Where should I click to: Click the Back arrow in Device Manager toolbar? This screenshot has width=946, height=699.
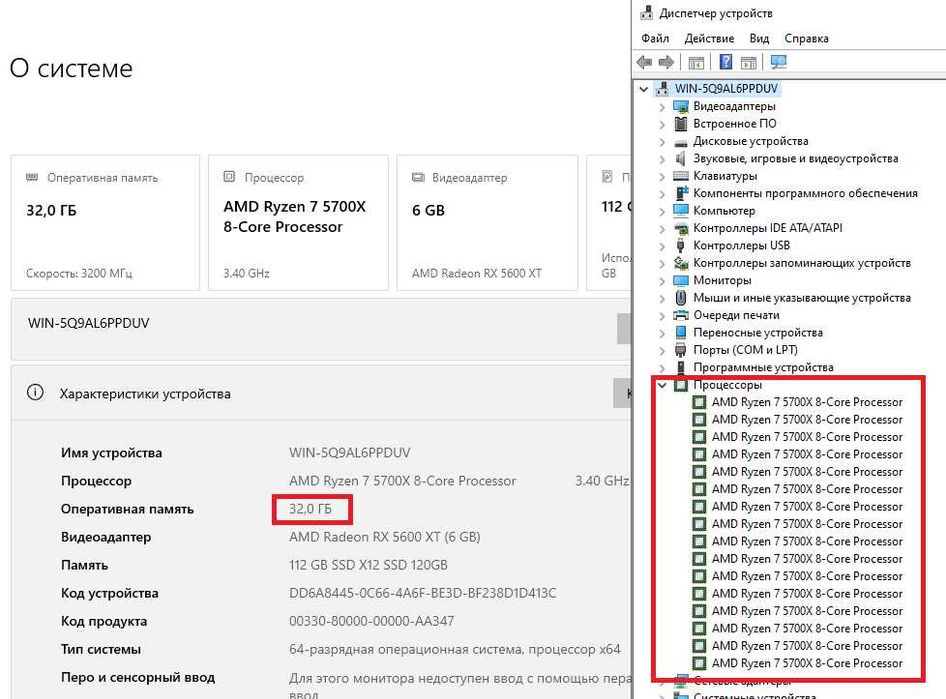point(644,62)
